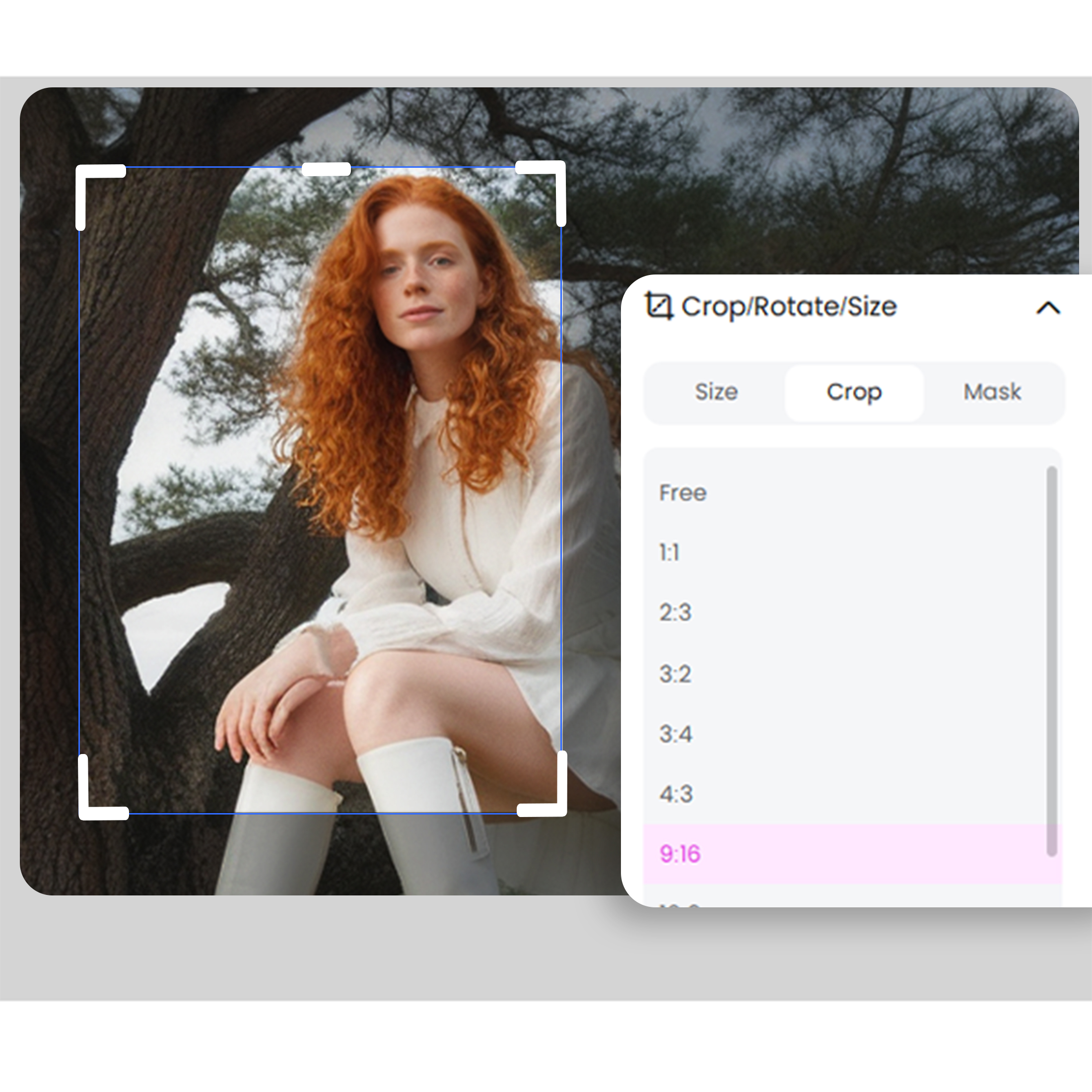Open the Mask tab
This screenshot has width=1092, height=1092.
coord(993,392)
